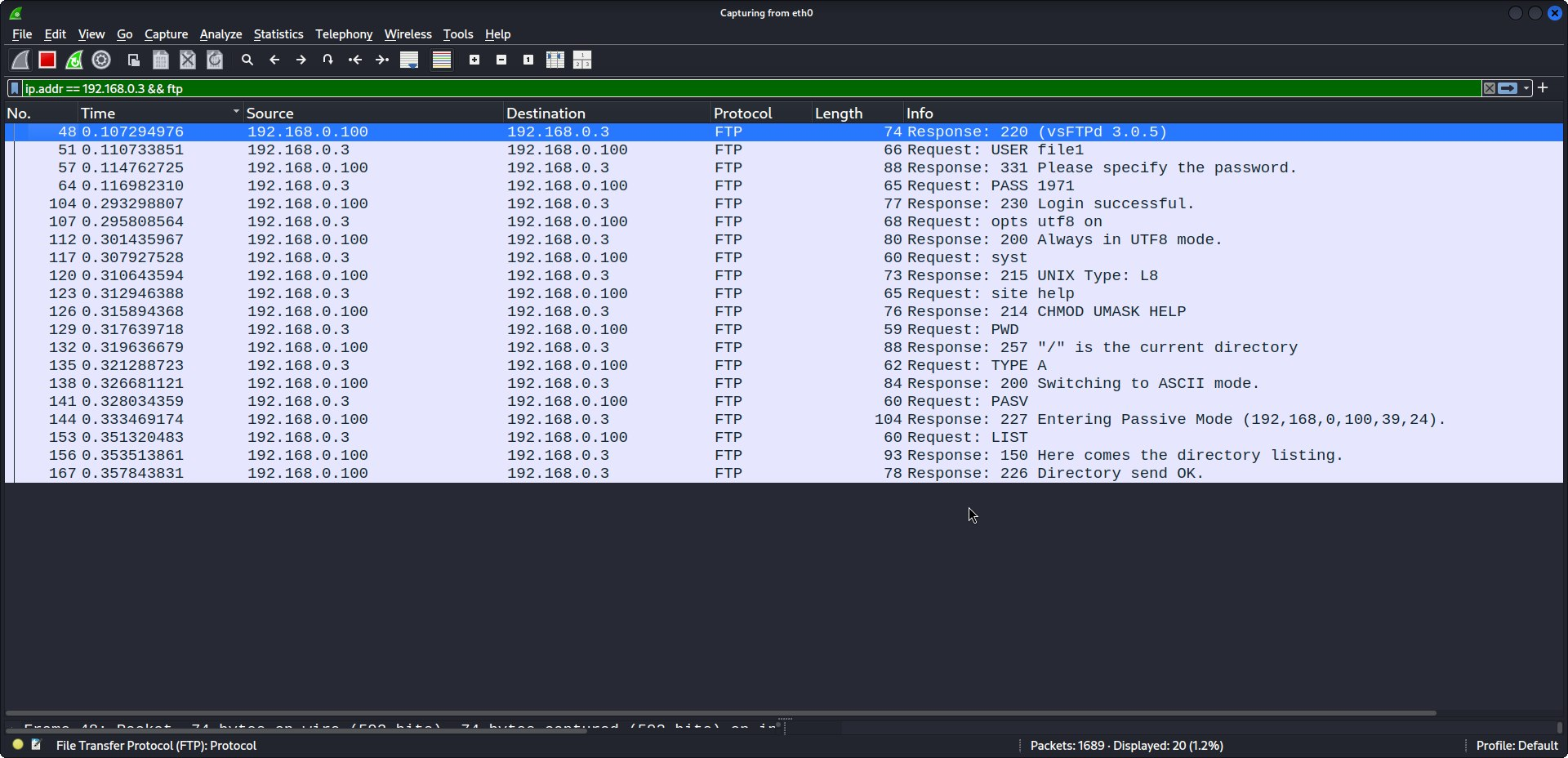Open the Capture menu
The width and height of the screenshot is (1568, 758).
tap(166, 34)
